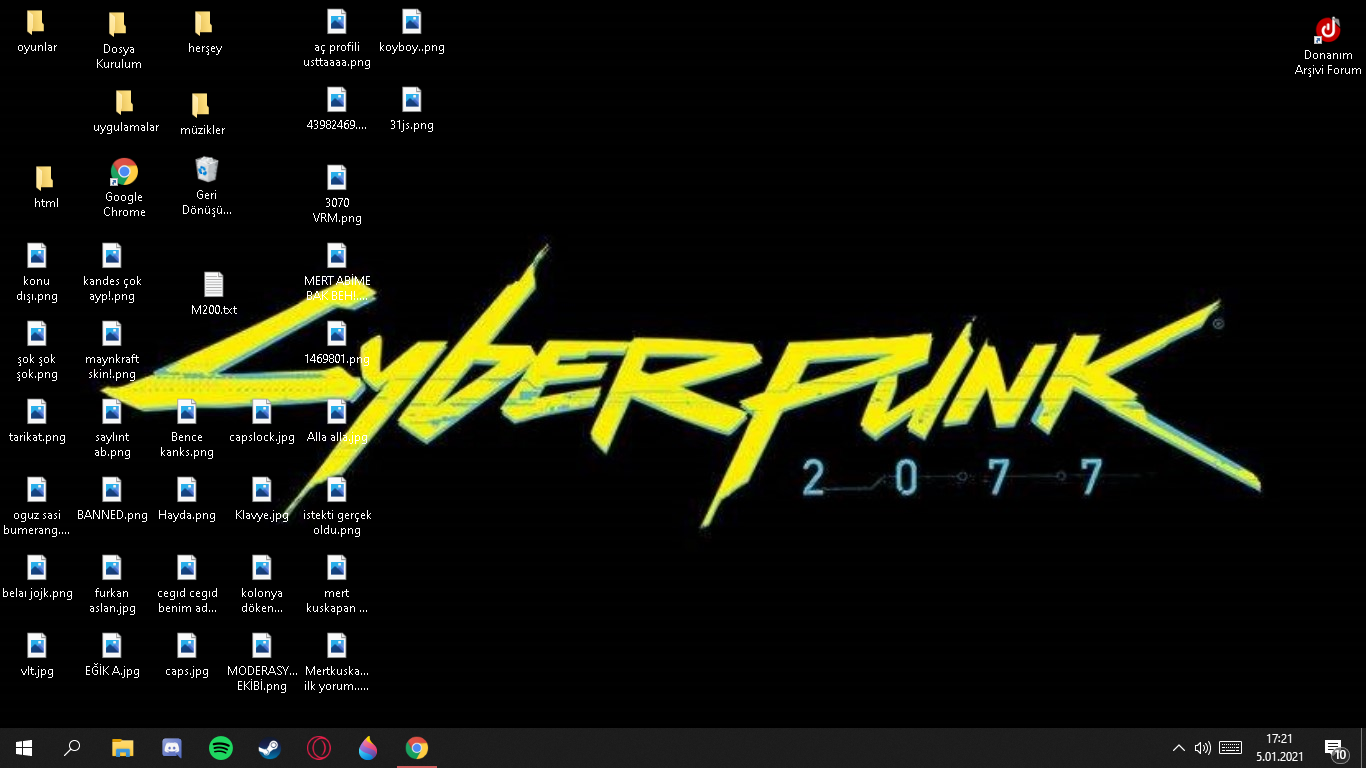Select the Dosya Kurulum folder

[119, 40]
